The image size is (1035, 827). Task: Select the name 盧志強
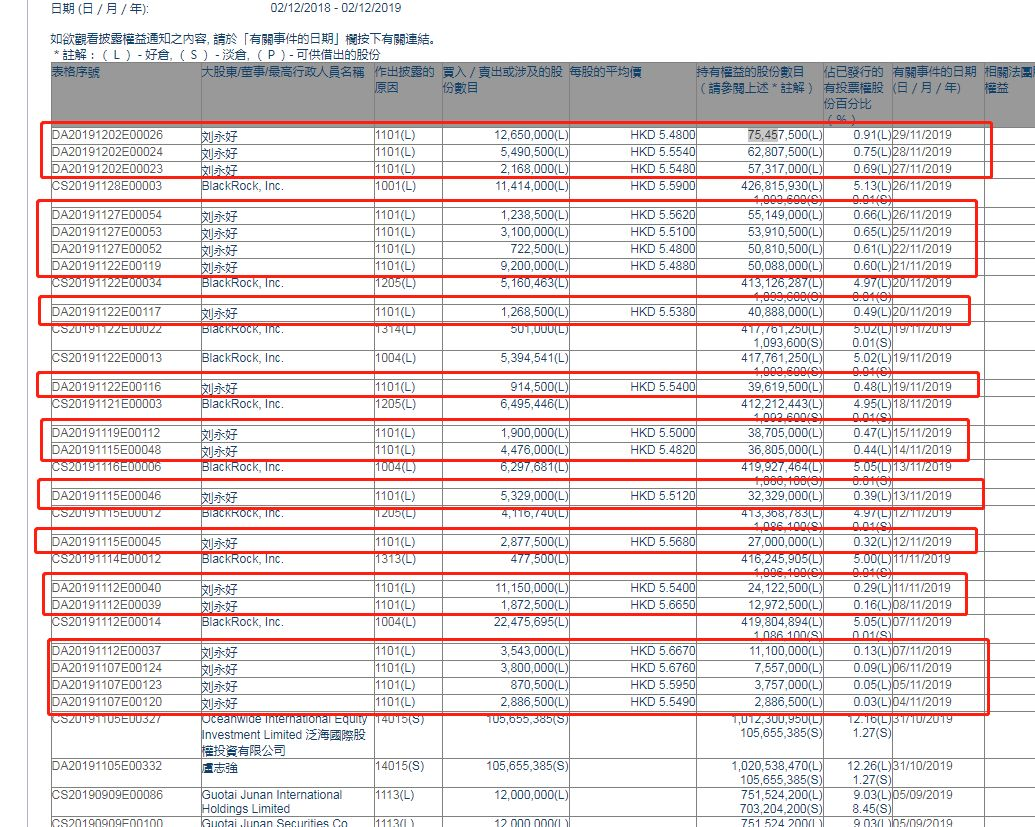(x=220, y=768)
